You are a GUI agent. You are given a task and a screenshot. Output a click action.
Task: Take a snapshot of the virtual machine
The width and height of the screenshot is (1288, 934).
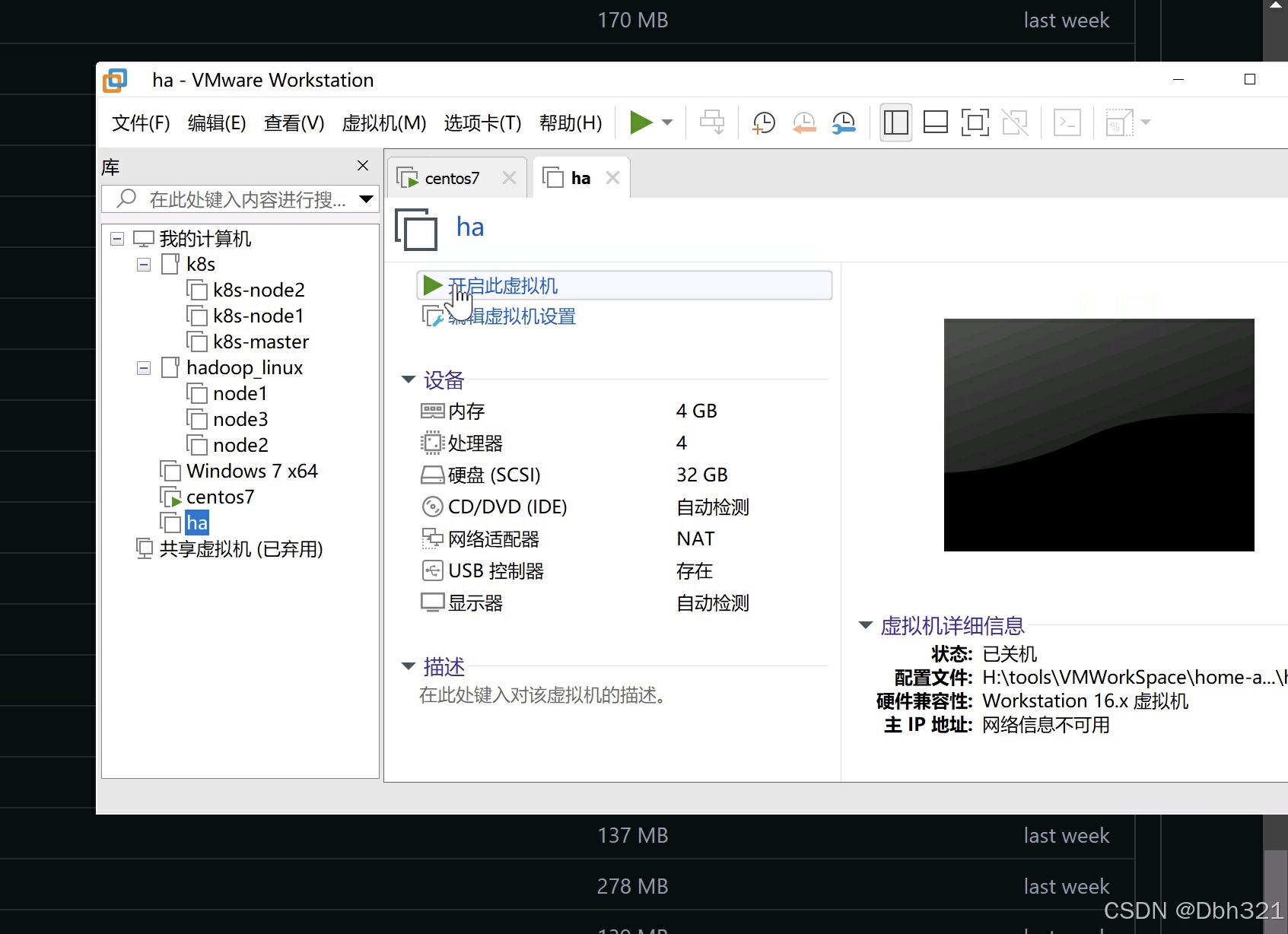(763, 122)
